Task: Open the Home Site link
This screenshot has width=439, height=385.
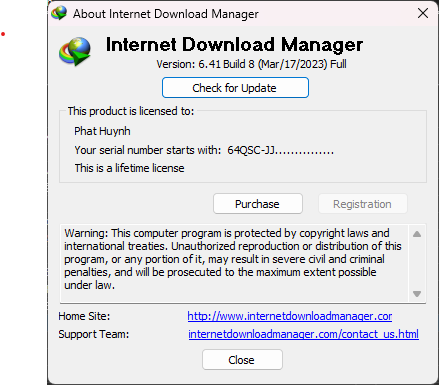Action: coord(290,316)
